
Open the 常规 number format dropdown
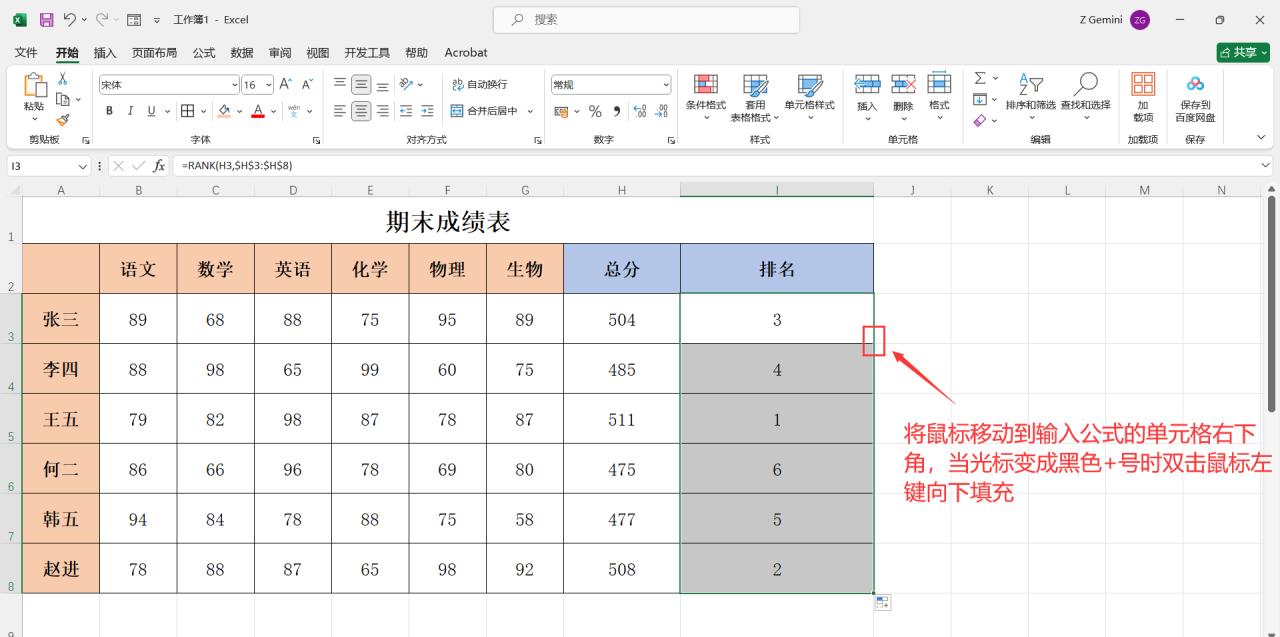[666, 85]
